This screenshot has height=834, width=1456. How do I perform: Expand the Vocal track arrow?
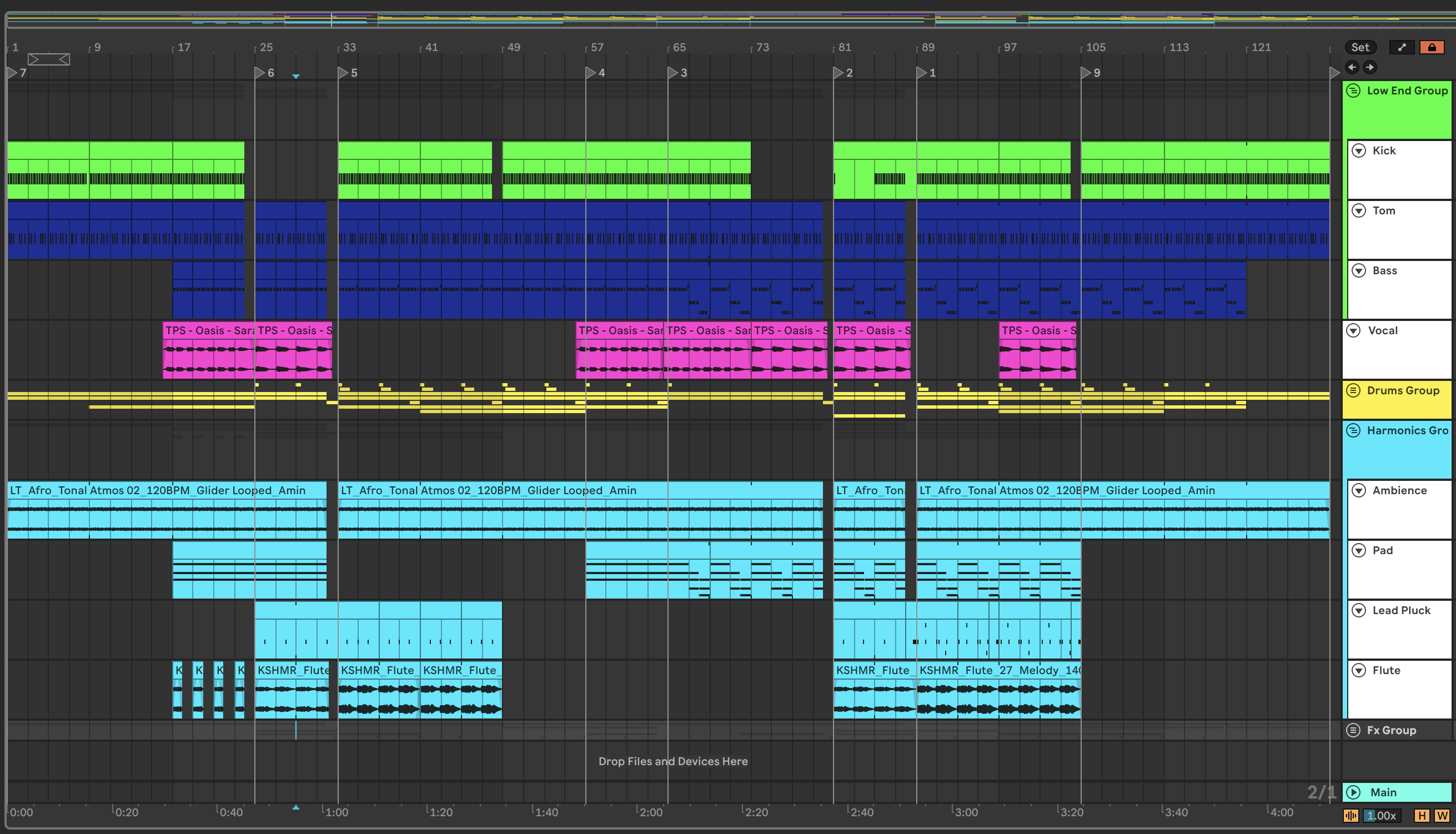pyautogui.click(x=1353, y=330)
